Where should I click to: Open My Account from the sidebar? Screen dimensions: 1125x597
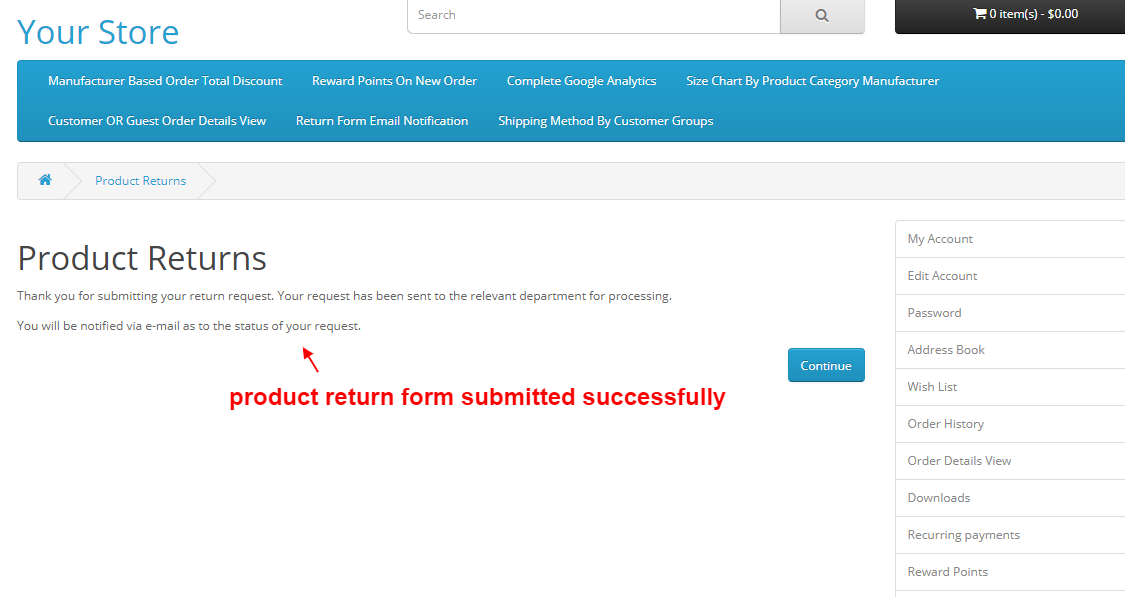click(940, 238)
